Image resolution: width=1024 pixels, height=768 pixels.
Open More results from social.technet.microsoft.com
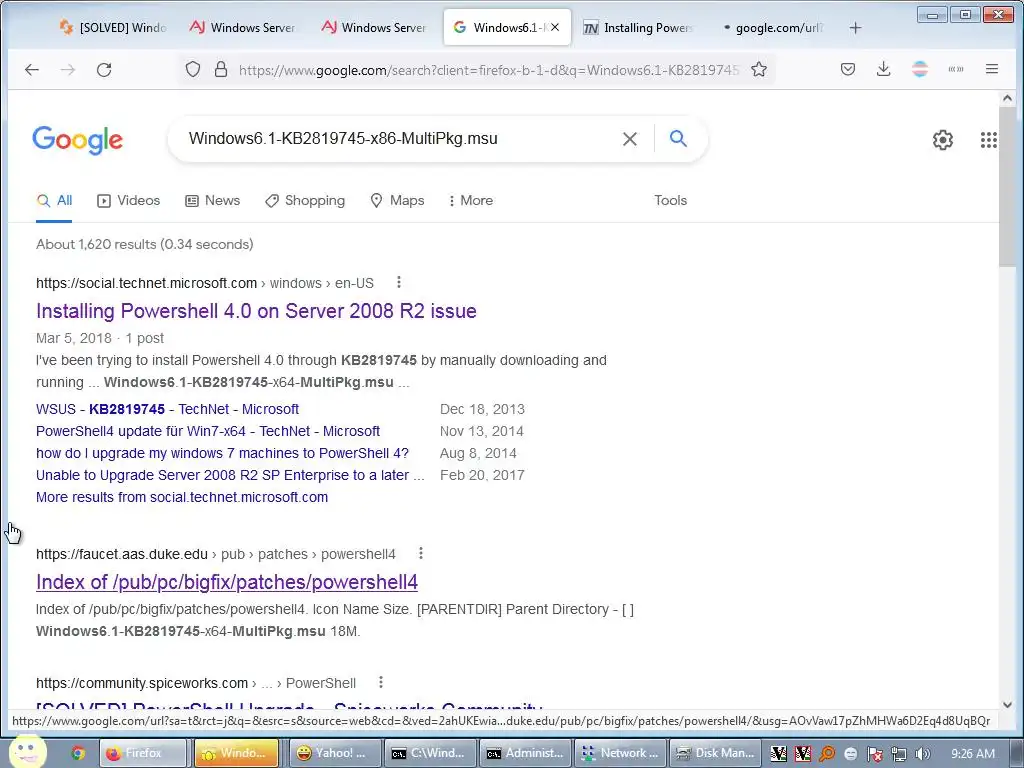tap(182, 497)
